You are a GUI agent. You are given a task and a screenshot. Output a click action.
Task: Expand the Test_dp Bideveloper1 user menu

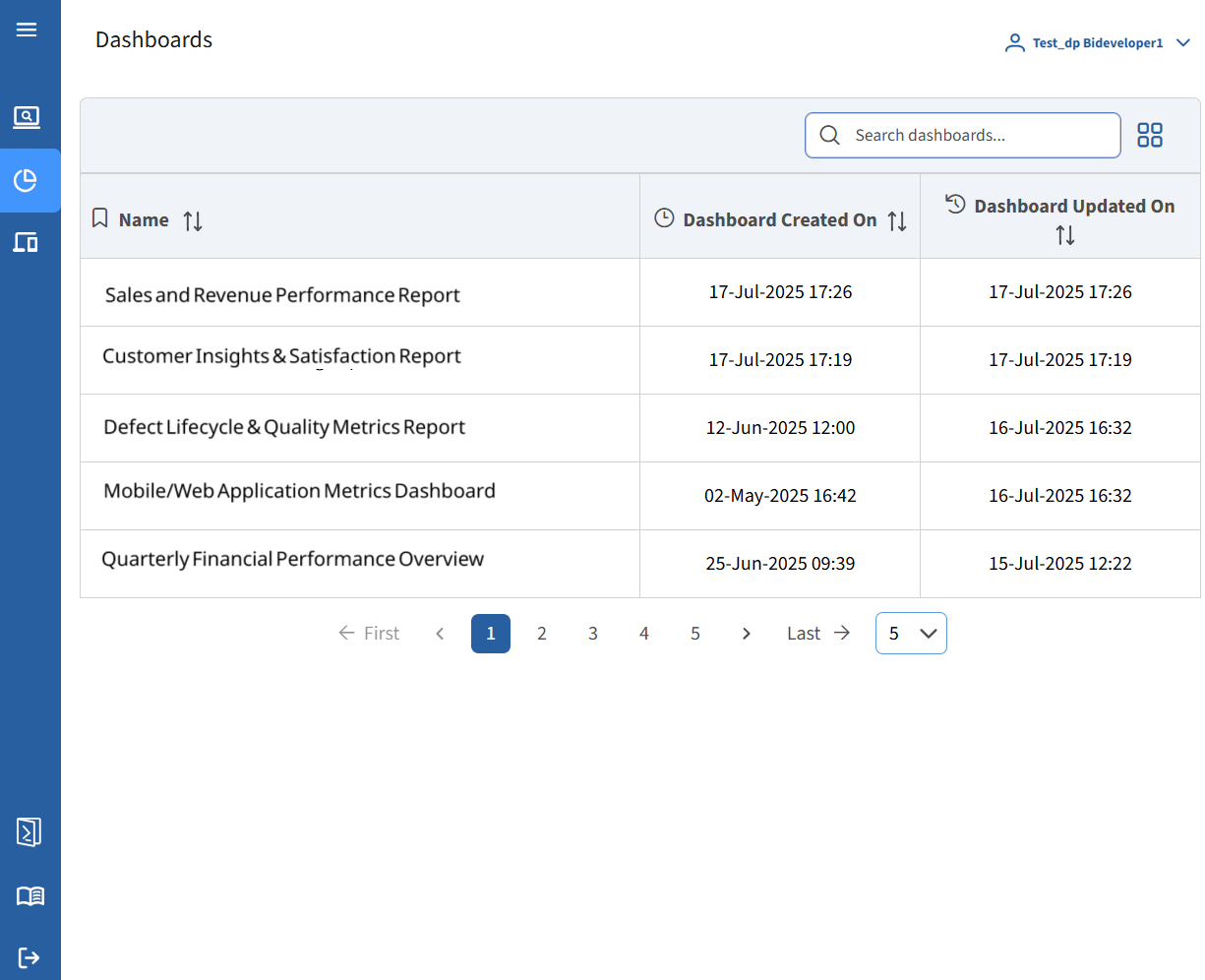pos(1097,43)
